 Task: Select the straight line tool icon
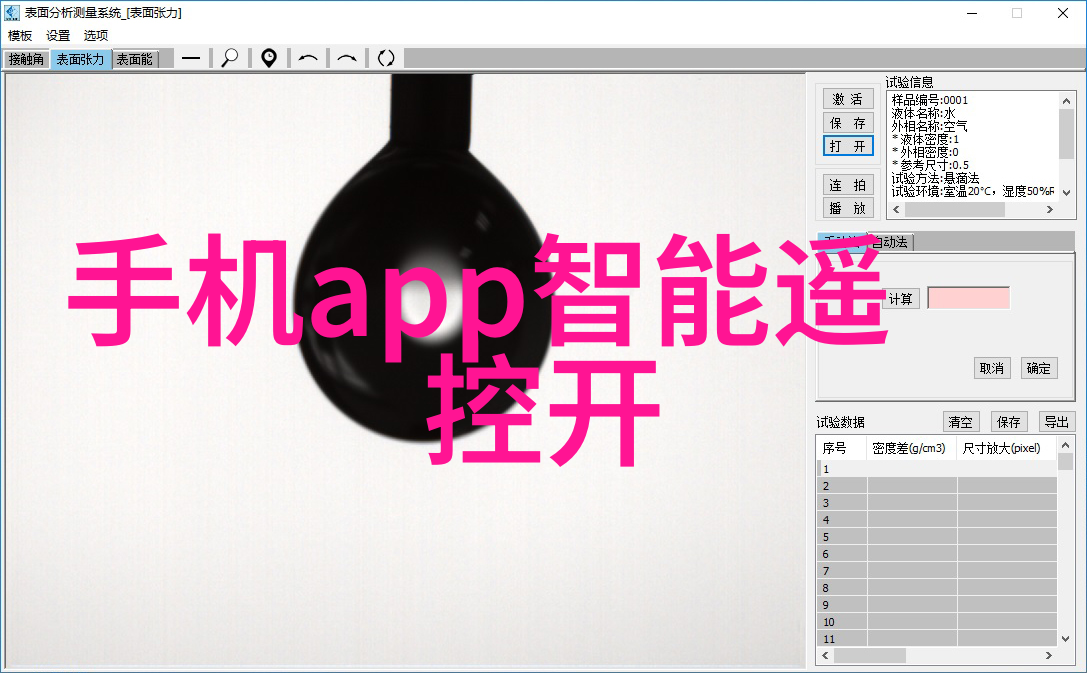tap(191, 59)
